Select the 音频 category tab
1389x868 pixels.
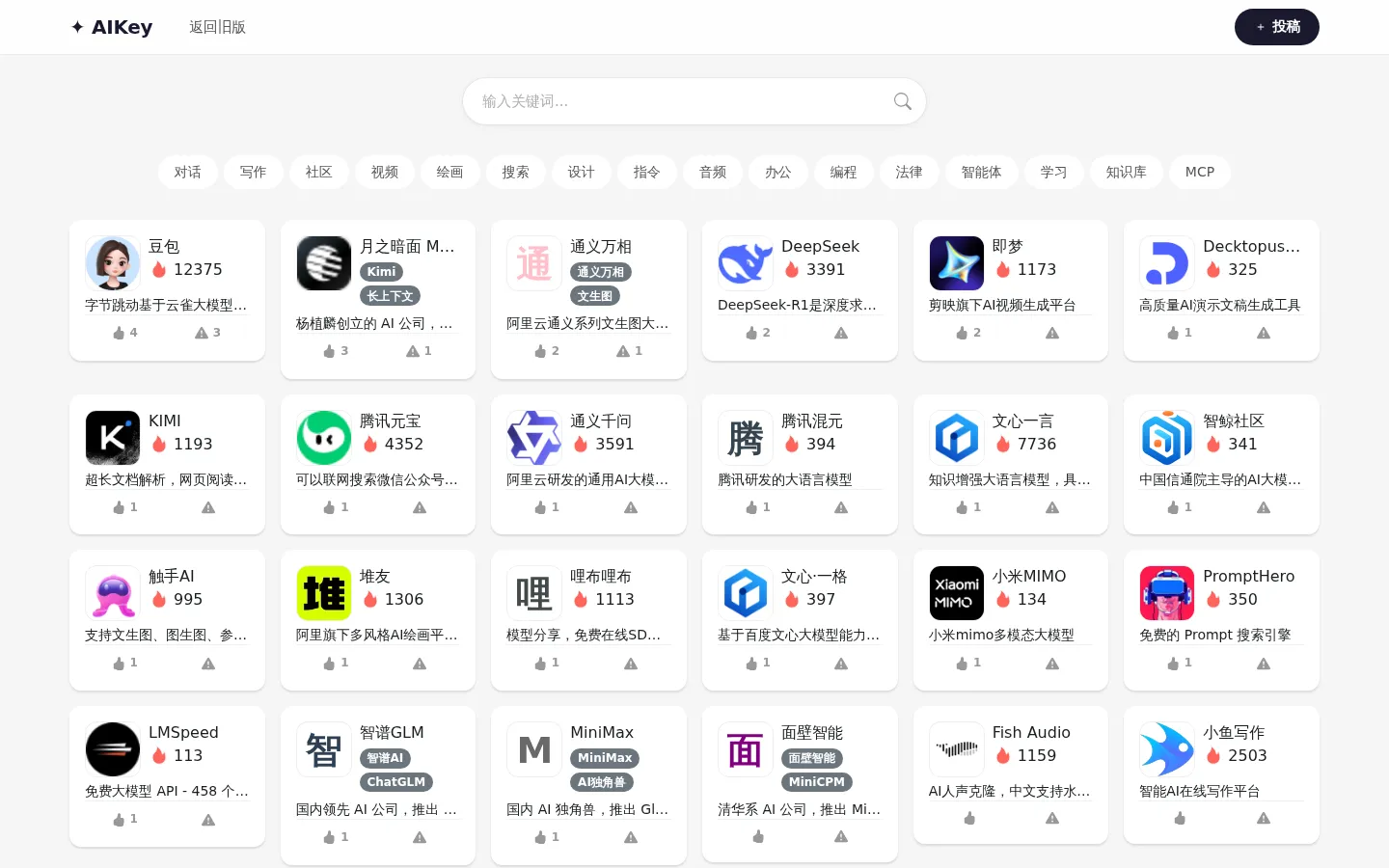click(x=713, y=172)
